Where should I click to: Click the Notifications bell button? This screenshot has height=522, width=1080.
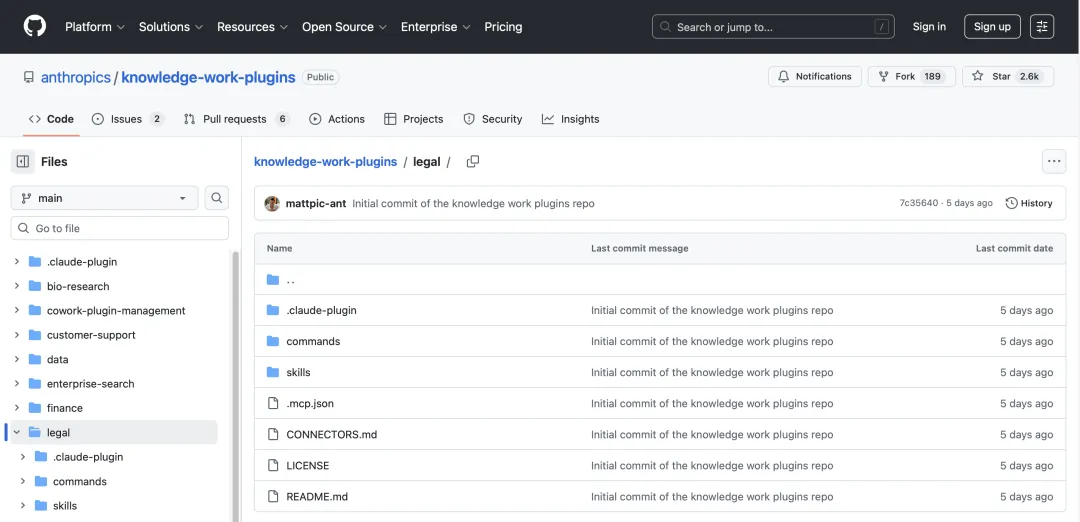coord(815,76)
